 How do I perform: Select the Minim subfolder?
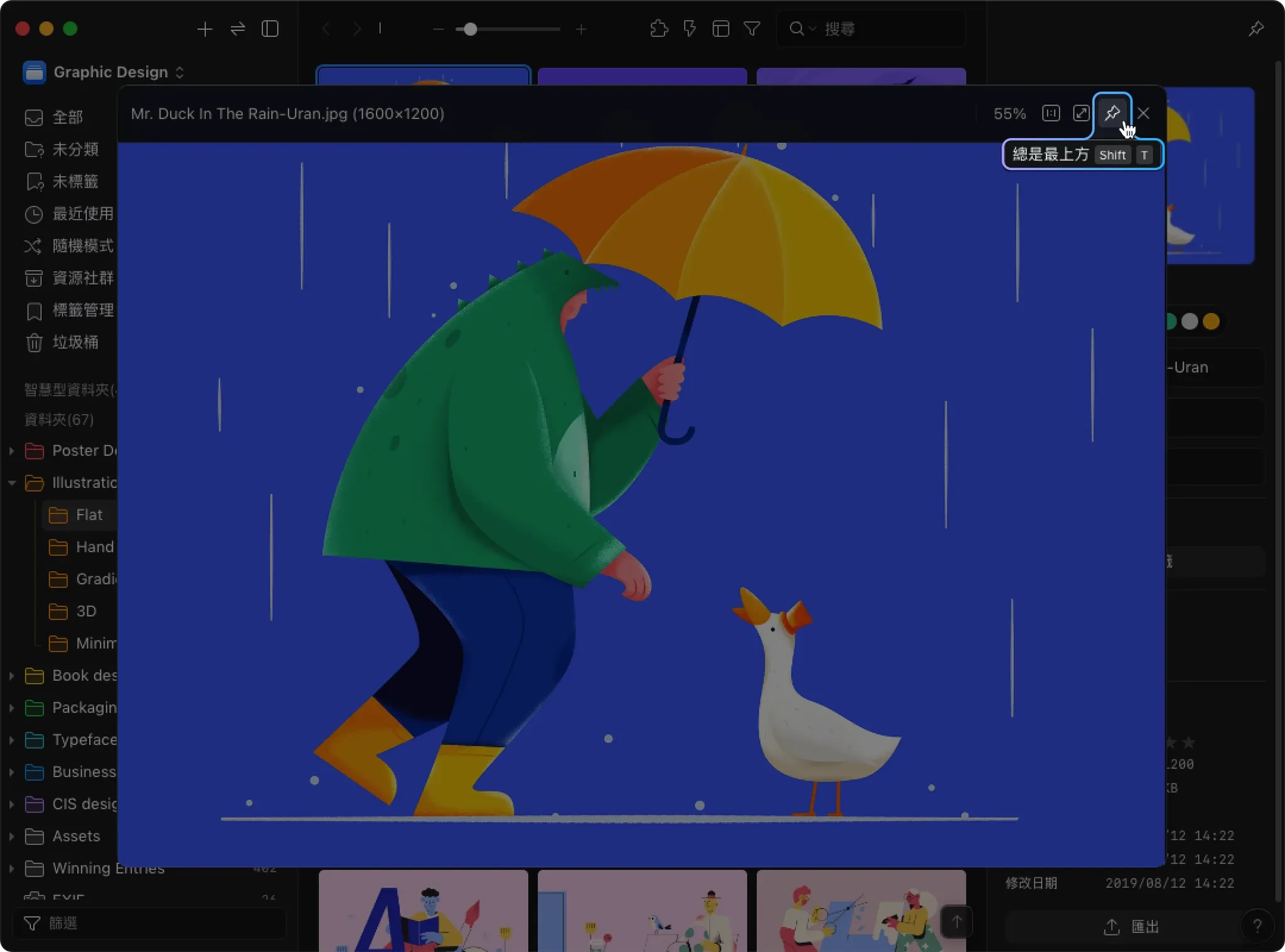click(x=82, y=643)
